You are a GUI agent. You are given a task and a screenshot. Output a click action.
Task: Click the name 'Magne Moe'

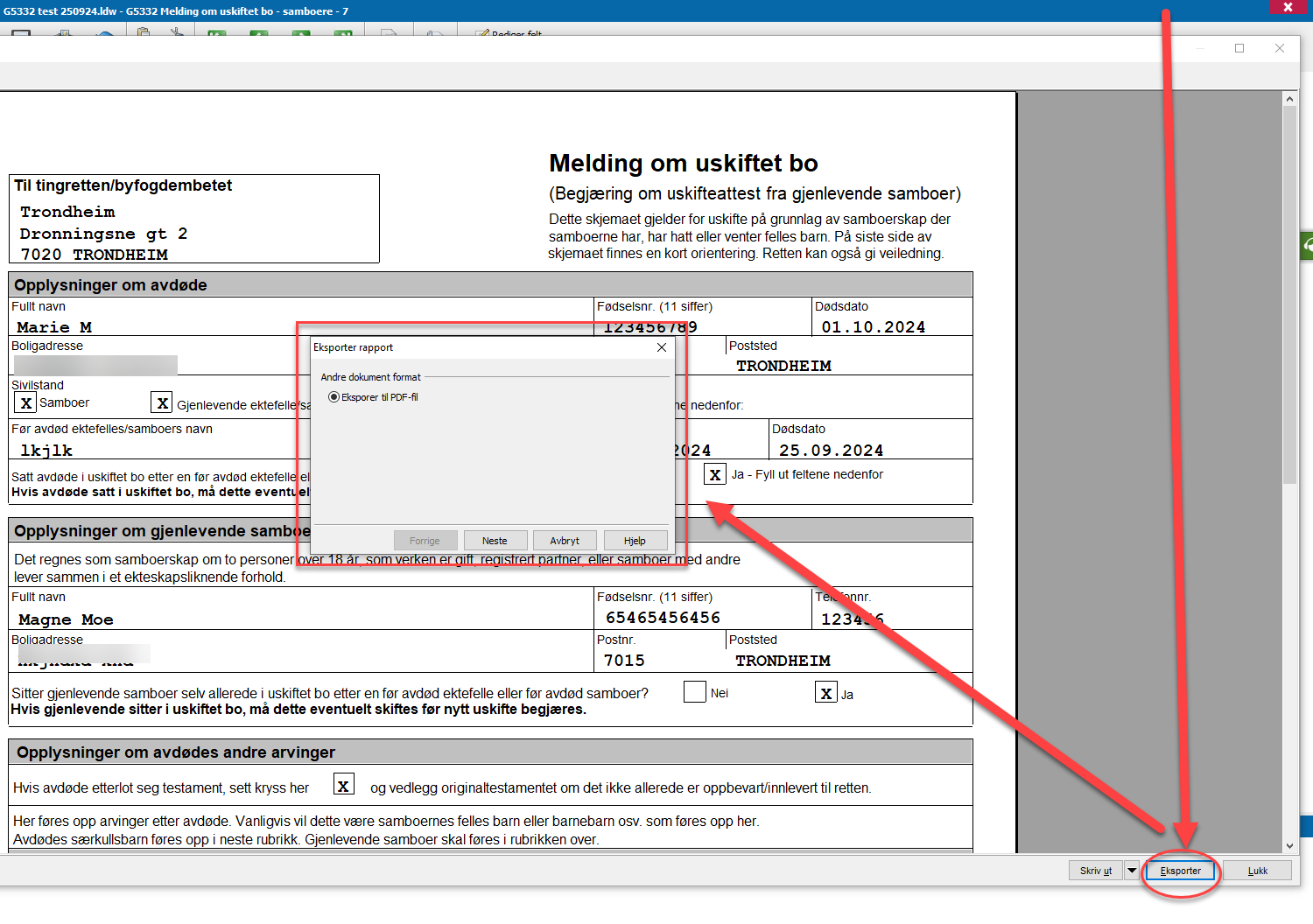66,619
